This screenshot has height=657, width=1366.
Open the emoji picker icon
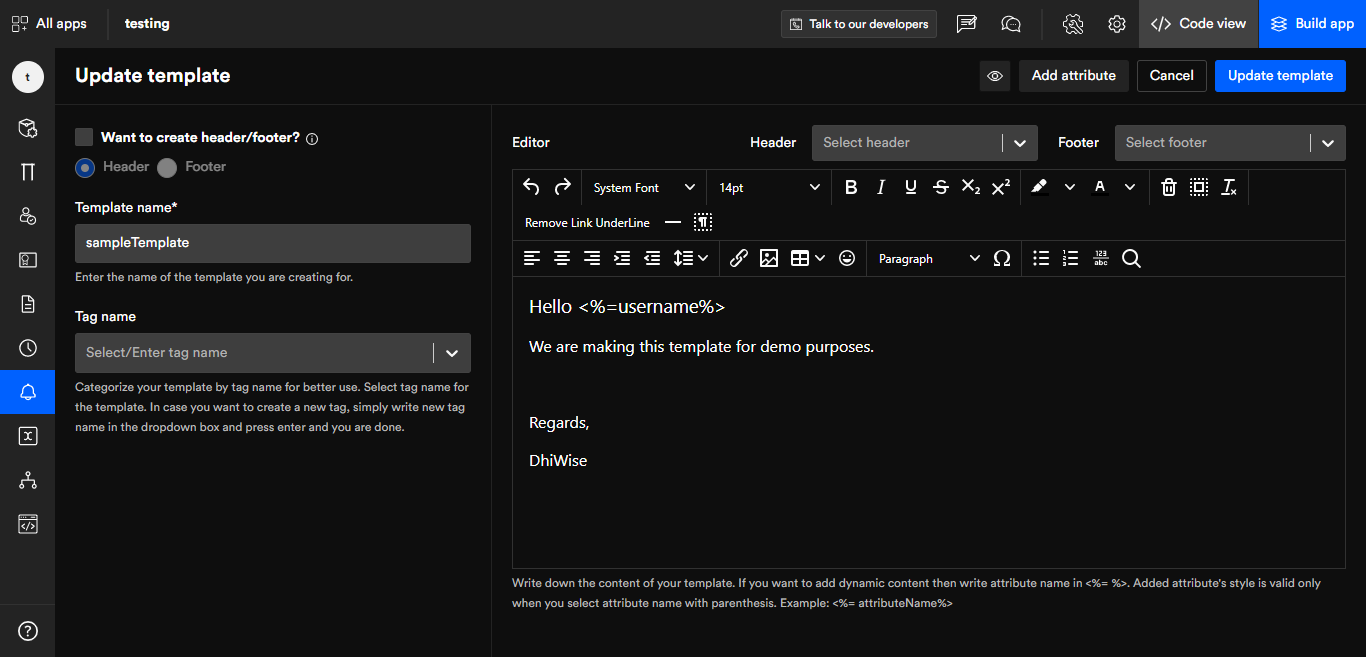(x=847, y=258)
